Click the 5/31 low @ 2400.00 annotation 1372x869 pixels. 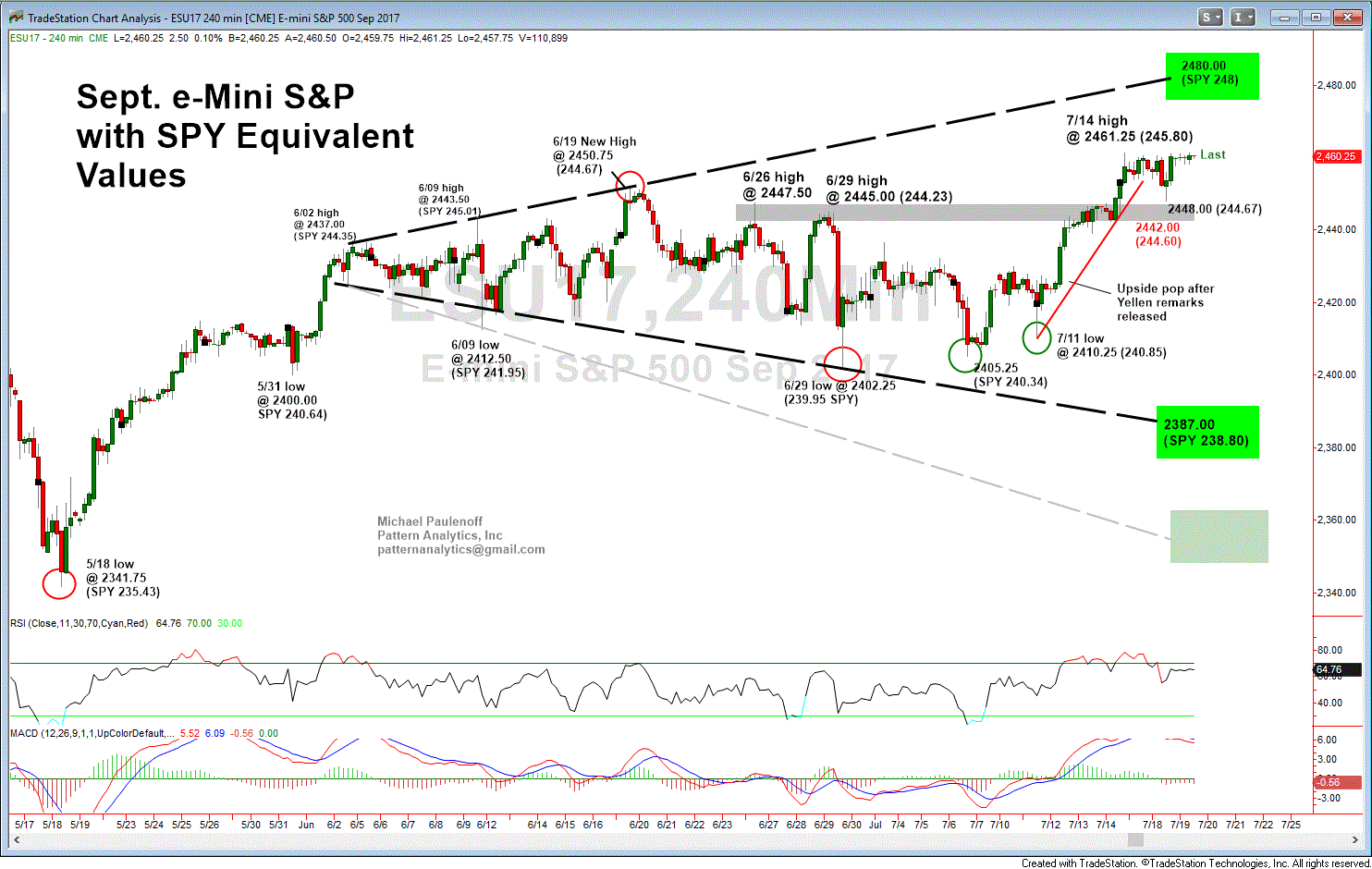[x=292, y=400]
